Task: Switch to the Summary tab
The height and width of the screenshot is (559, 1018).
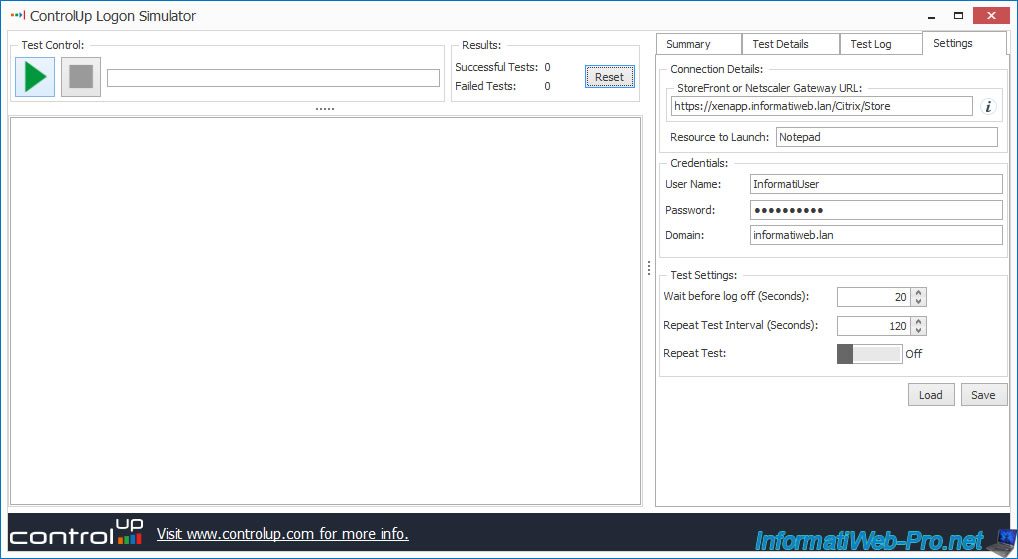Action: (x=699, y=44)
